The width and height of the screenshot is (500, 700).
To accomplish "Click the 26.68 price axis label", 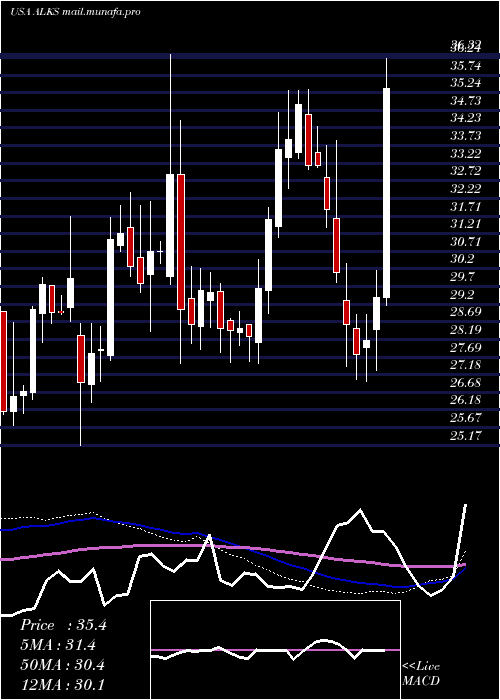I will coord(466,383).
